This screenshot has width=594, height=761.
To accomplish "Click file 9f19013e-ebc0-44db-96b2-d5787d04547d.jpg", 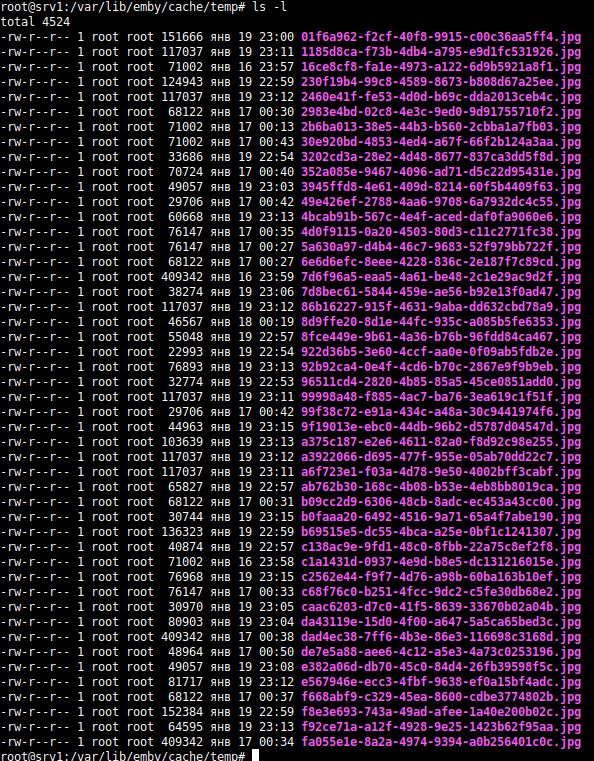I will click(x=441, y=427).
